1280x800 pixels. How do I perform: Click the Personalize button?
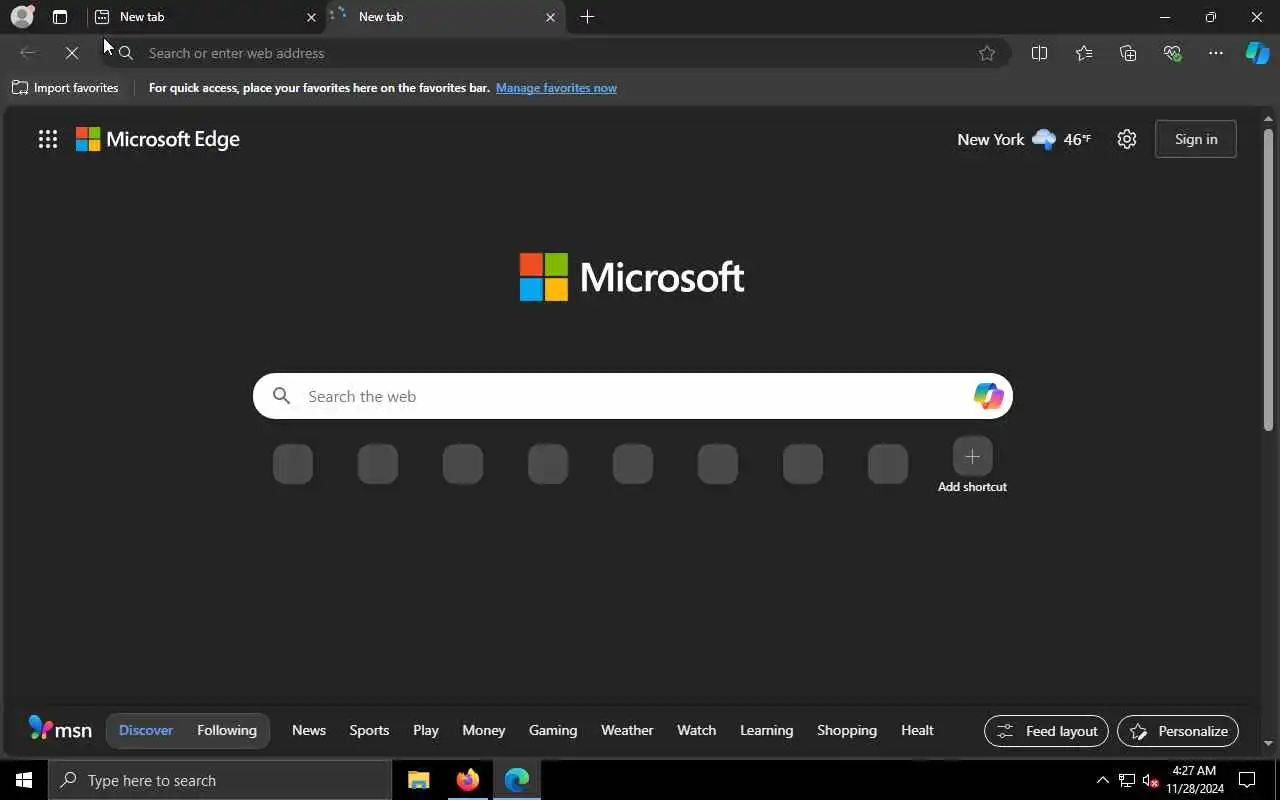pos(1178,731)
